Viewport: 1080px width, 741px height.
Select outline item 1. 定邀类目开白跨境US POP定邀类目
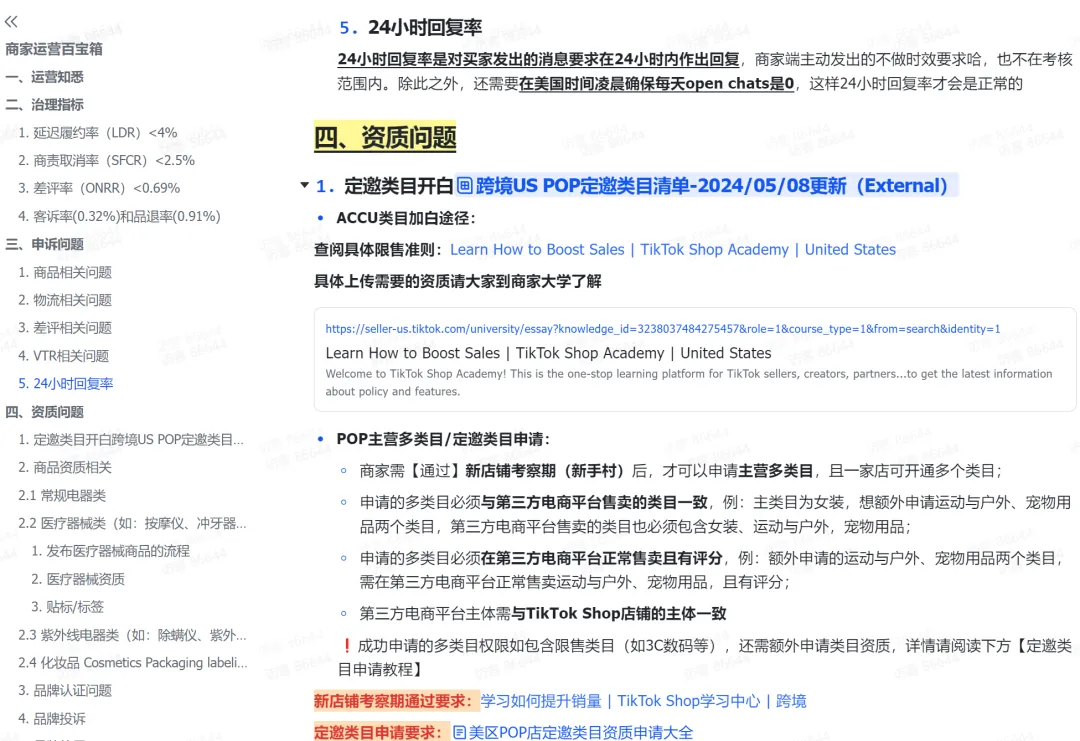(131, 439)
